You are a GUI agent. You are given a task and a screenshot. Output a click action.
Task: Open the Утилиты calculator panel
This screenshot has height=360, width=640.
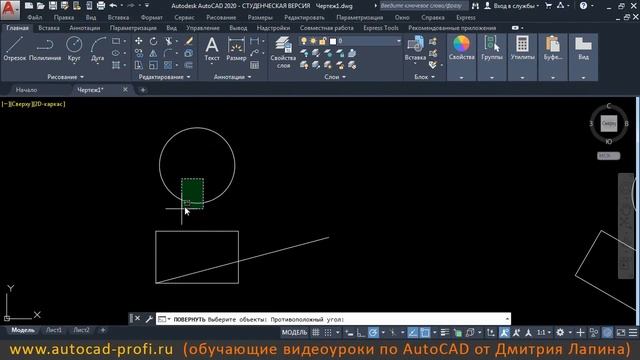pos(522,49)
